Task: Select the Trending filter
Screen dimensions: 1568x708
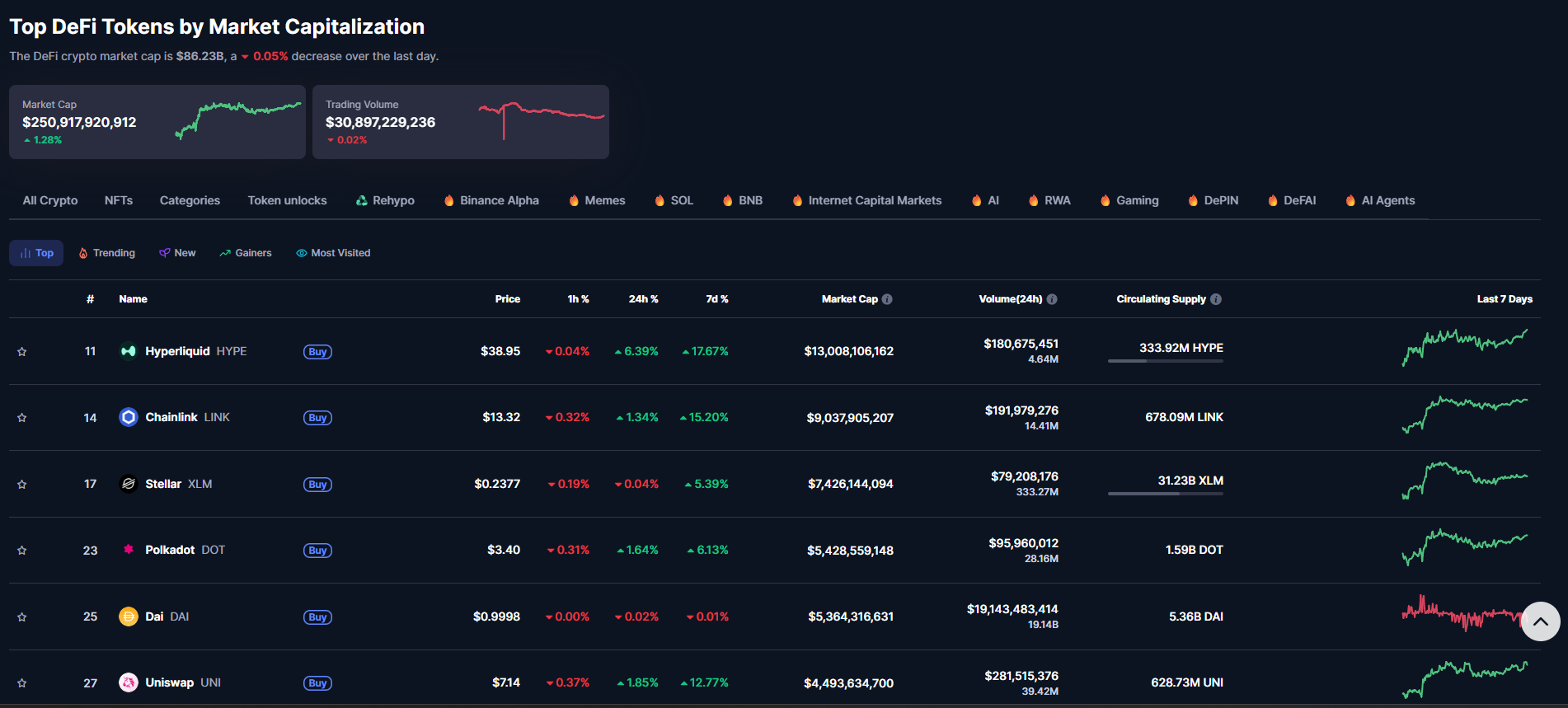Action: (x=107, y=253)
